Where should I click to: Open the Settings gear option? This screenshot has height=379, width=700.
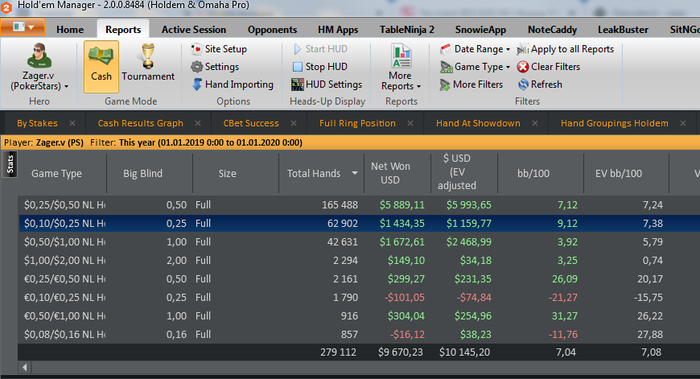click(x=215, y=67)
